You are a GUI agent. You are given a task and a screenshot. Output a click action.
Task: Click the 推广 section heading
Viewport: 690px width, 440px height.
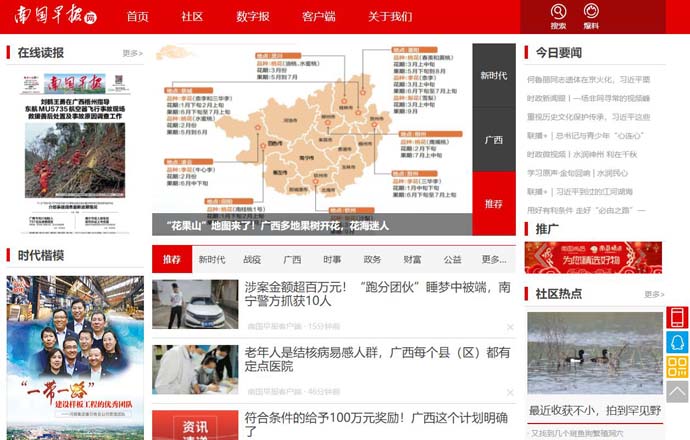[547, 229]
